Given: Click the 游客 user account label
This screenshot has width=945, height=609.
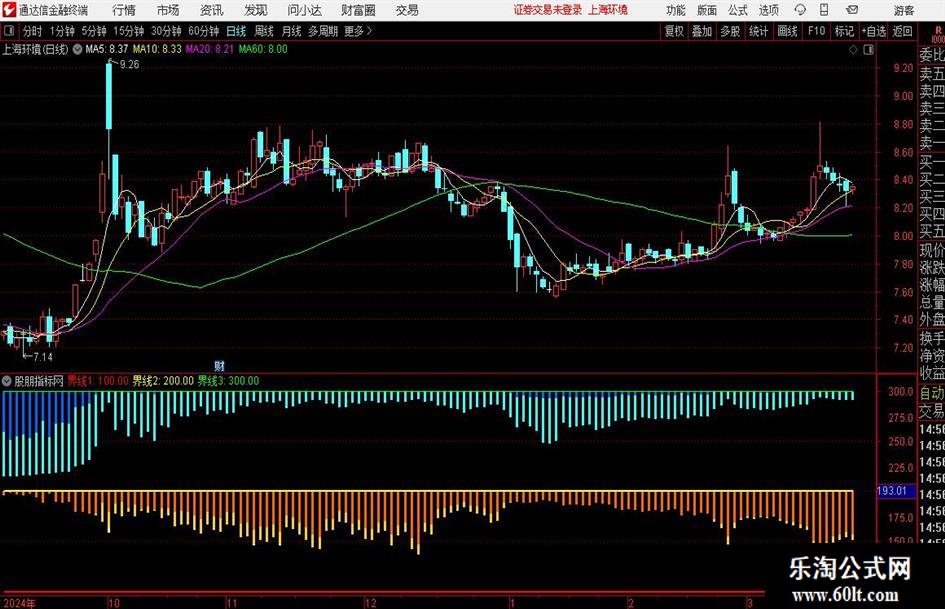Looking at the screenshot, I should (903, 10).
